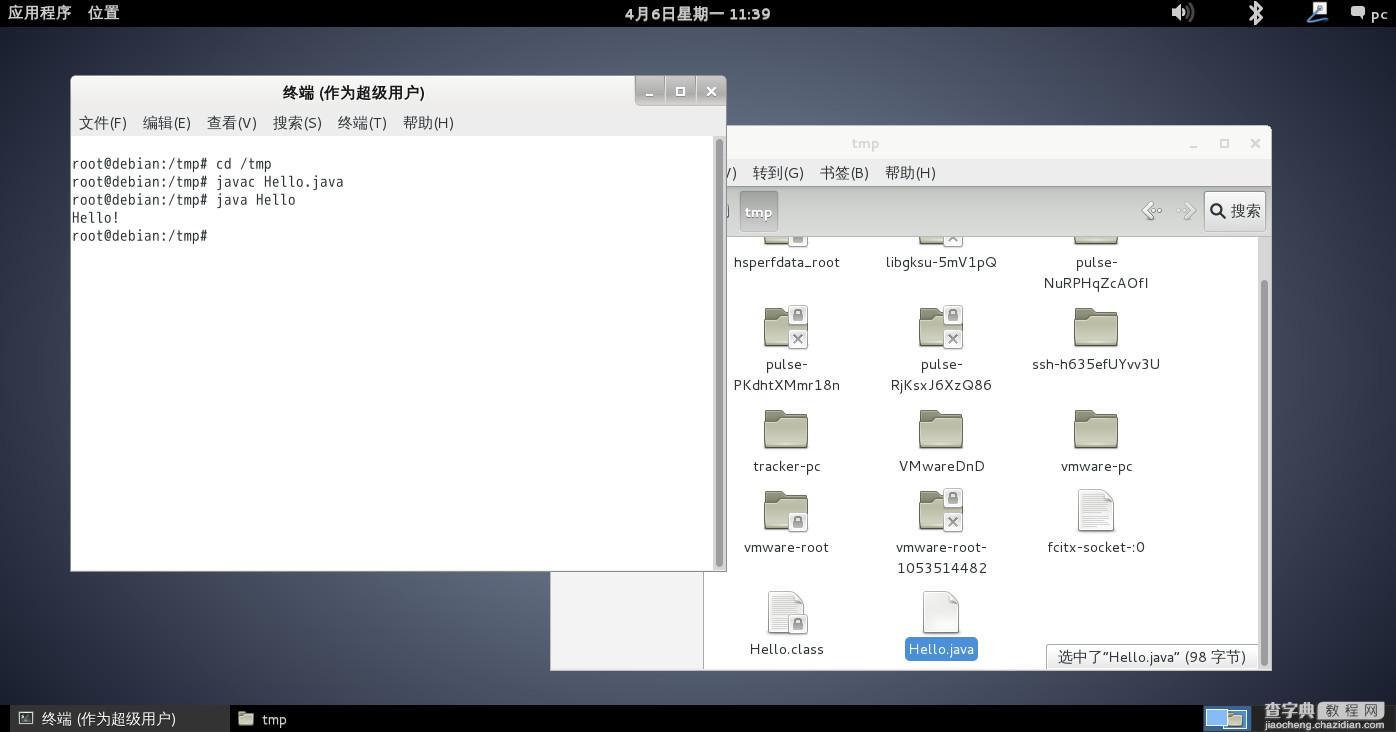Open the pc user chat menu
The height and width of the screenshot is (732, 1396).
1369,13
